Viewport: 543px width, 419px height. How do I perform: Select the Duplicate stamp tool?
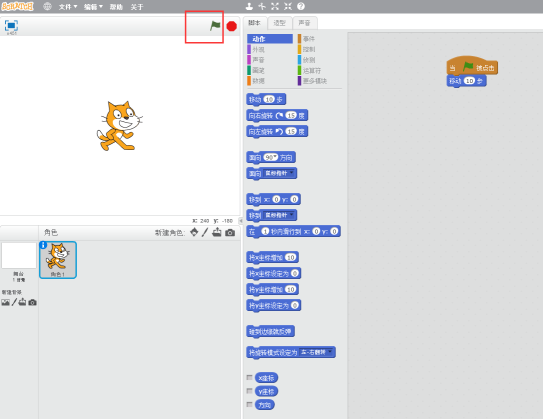click(x=249, y=6)
